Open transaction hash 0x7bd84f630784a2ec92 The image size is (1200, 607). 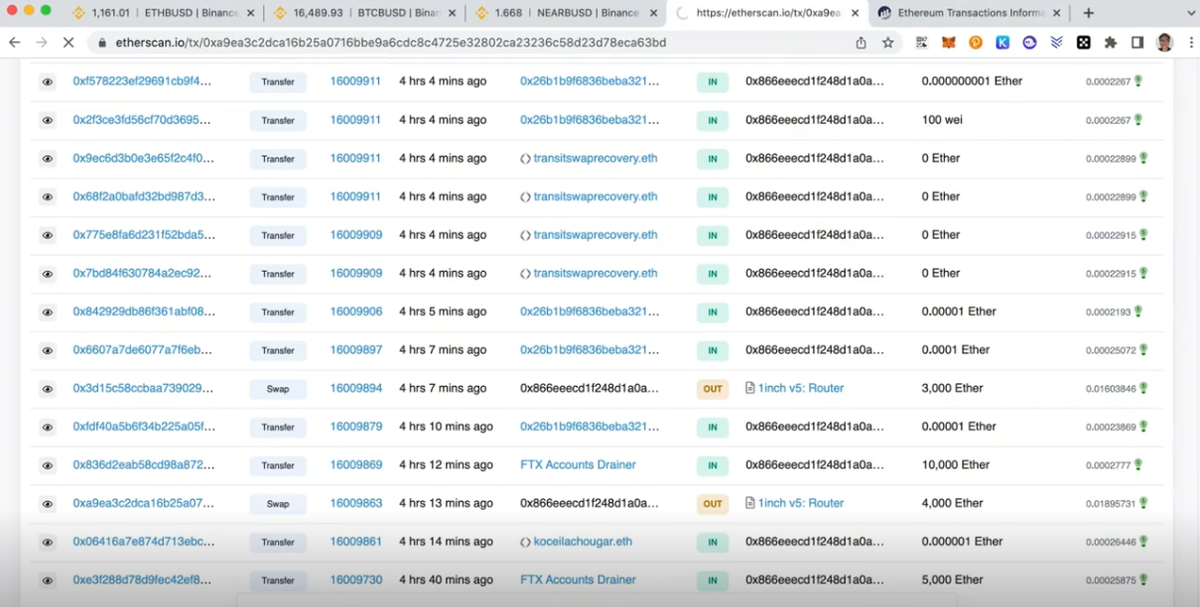click(142, 273)
